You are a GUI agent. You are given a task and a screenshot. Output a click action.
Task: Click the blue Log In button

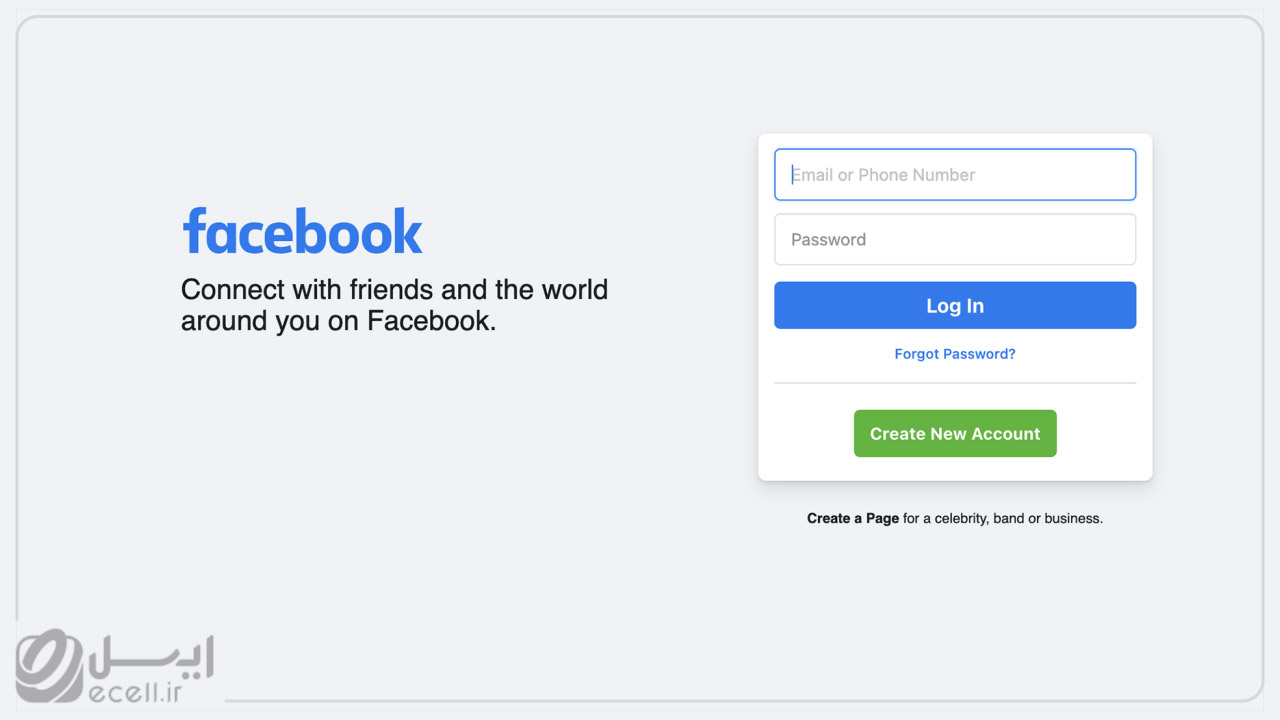click(955, 305)
